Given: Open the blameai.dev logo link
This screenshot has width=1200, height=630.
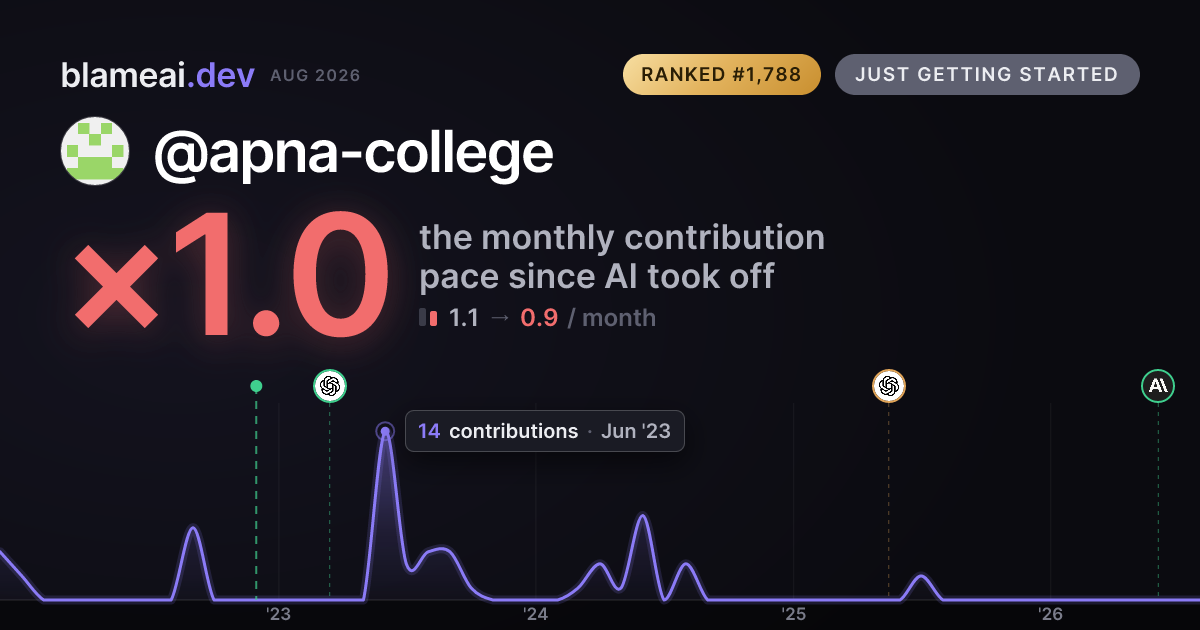Looking at the screenshot, I should [157, 75].
